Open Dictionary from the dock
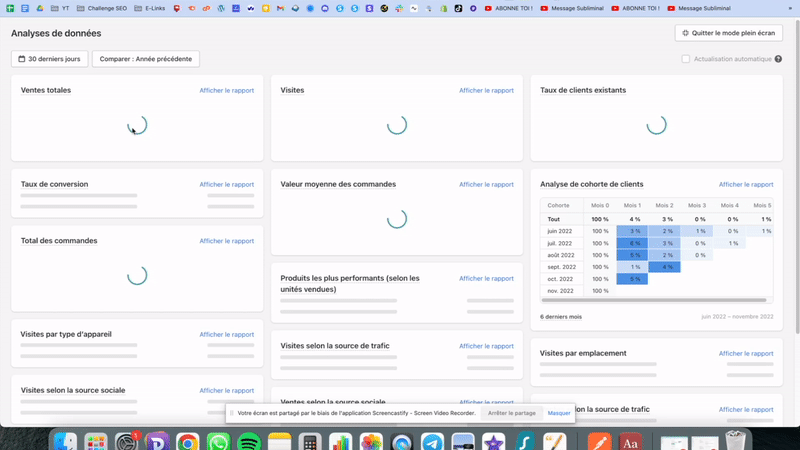Viewport: 800px width, 450px height. pyautogui.click(x=630, y=442)
